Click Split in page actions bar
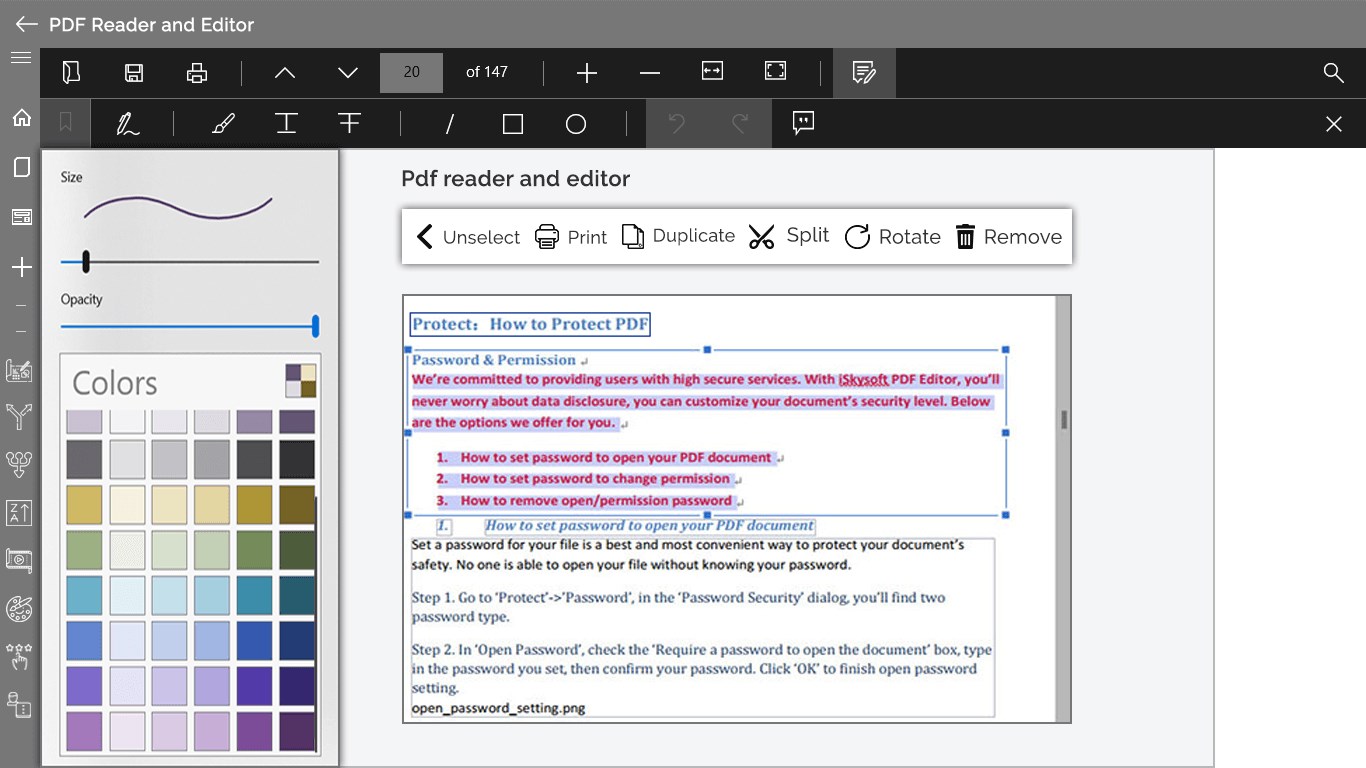This screenshot has width=1366, height=768. pyautogui.click(x=789, y=236)
